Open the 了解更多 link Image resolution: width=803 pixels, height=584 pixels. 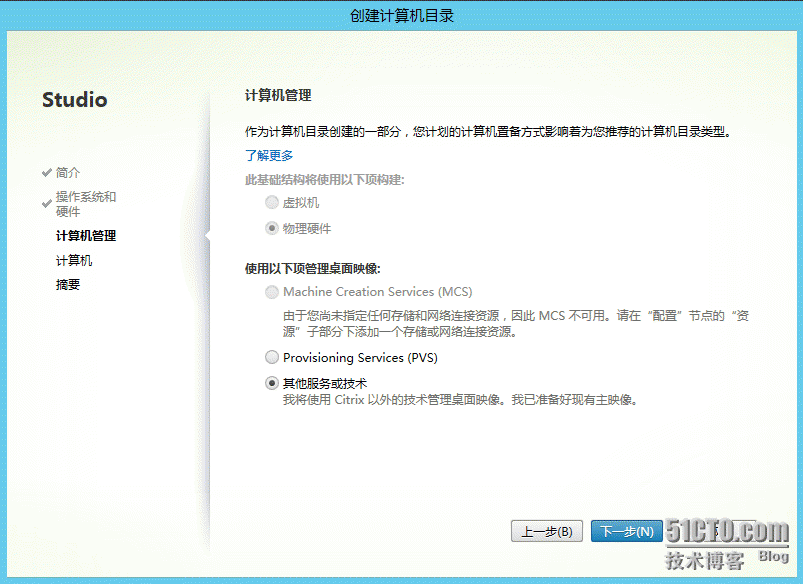(269, 155)
